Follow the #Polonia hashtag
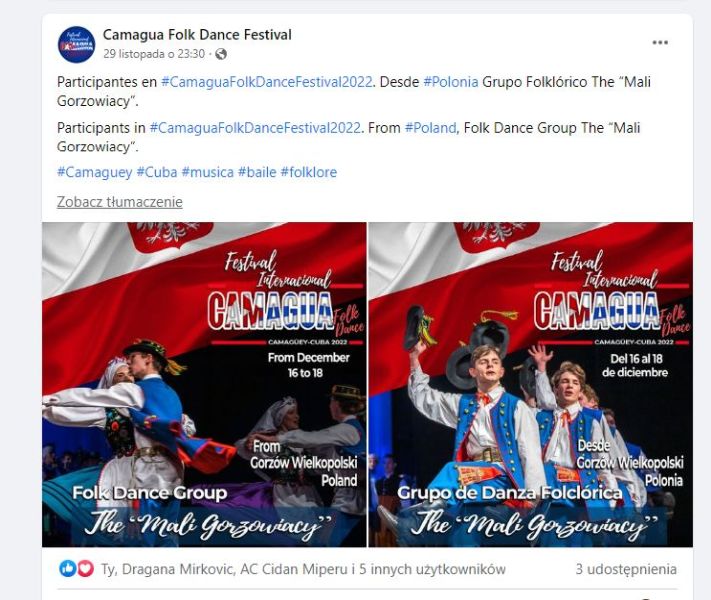 coord(451,82)
